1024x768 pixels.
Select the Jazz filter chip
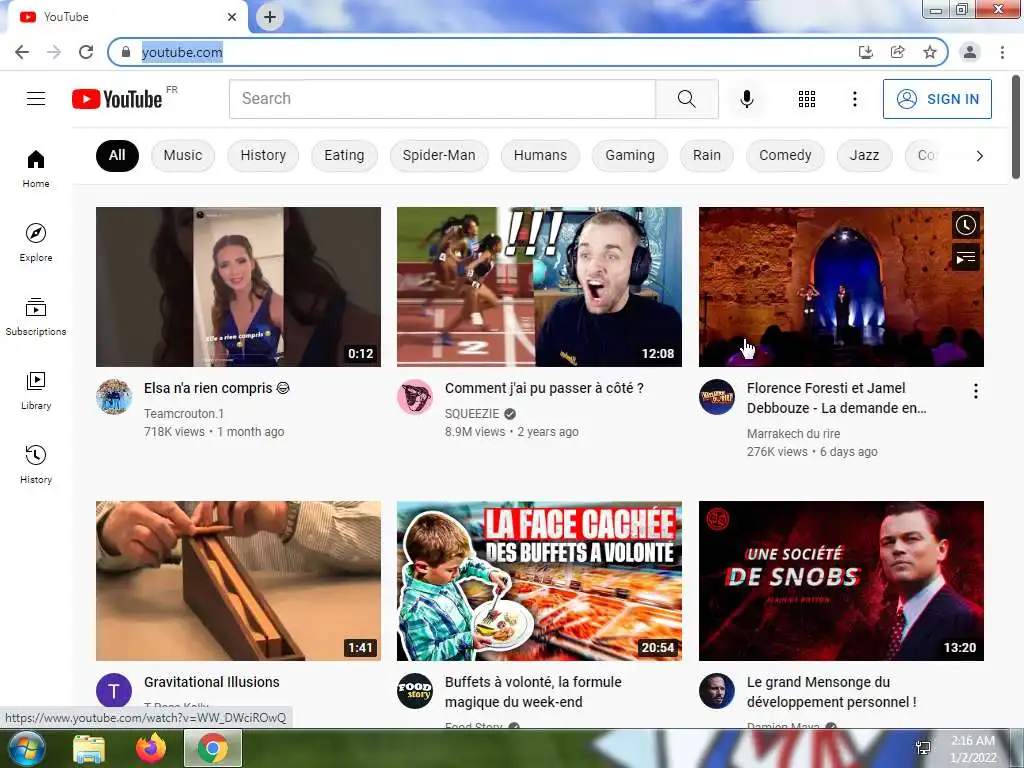coord(864,155)
